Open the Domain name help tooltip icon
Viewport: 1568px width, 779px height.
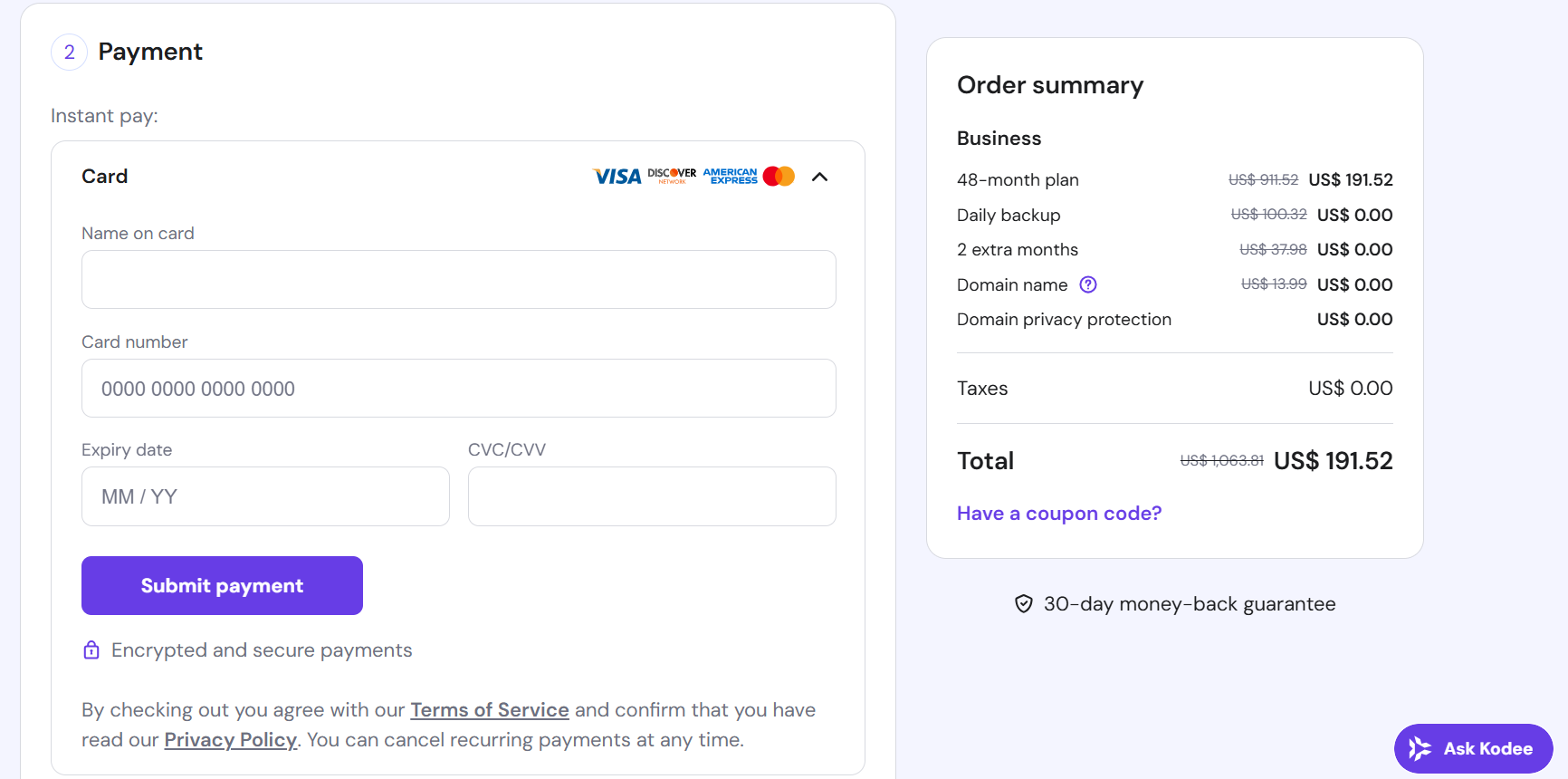pyautogui.click(x=1088, y=284)
